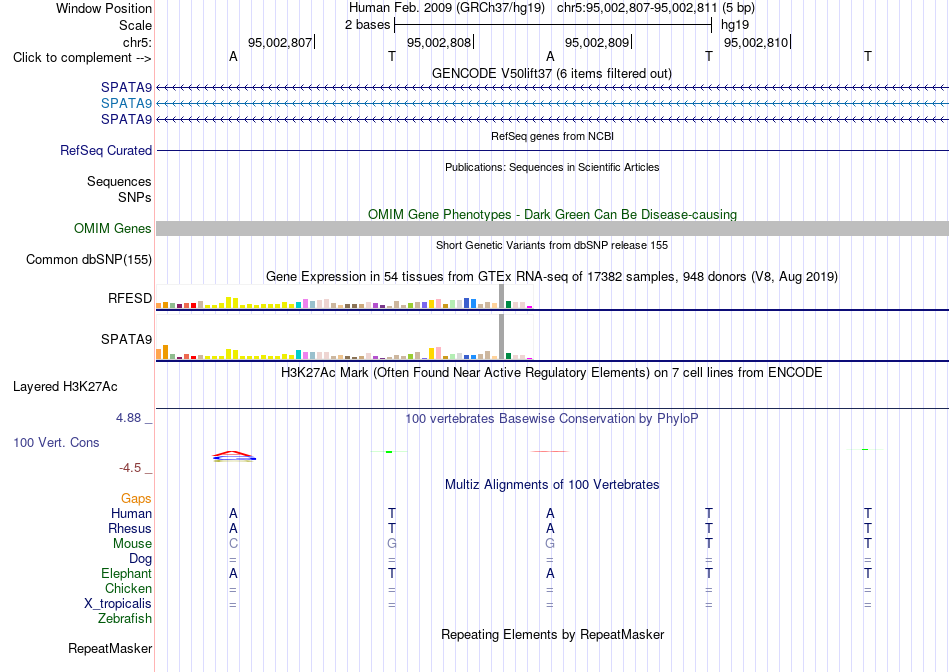The height and width of the screenshot is (672, 950).
Task: Click 'Multiz Alignments of 100 Vertebrates' title
Action: pyautogui.click(x=552, y=485)
